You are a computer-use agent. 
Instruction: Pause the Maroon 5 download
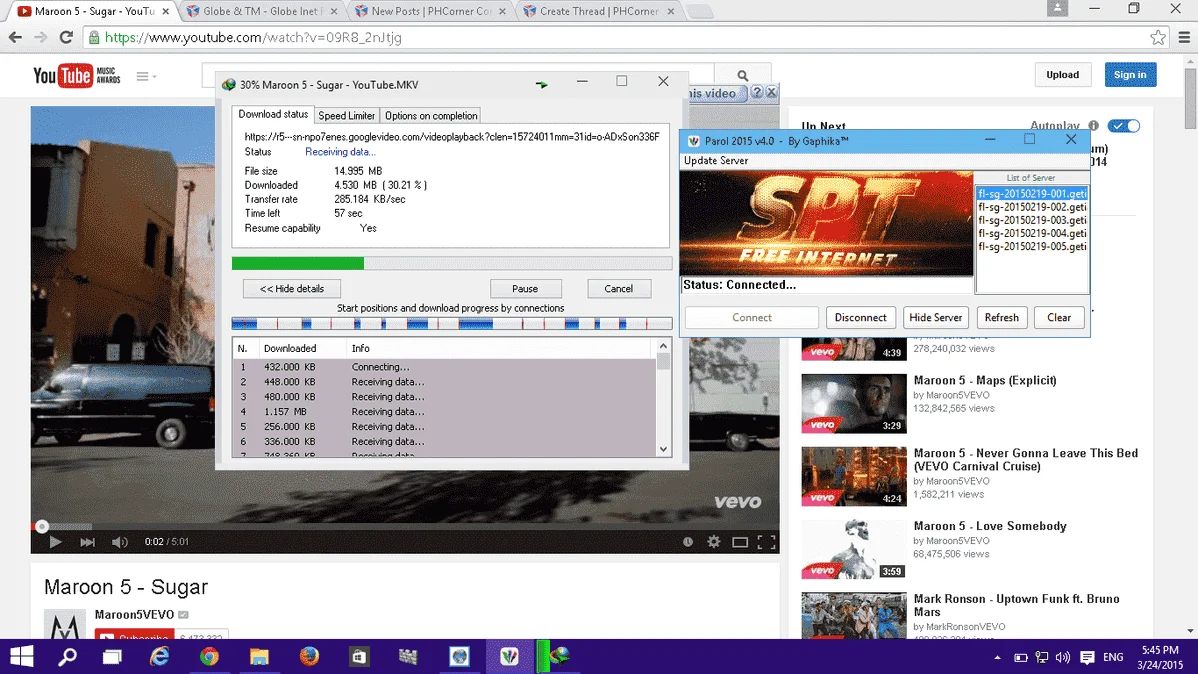pos(525,289)
